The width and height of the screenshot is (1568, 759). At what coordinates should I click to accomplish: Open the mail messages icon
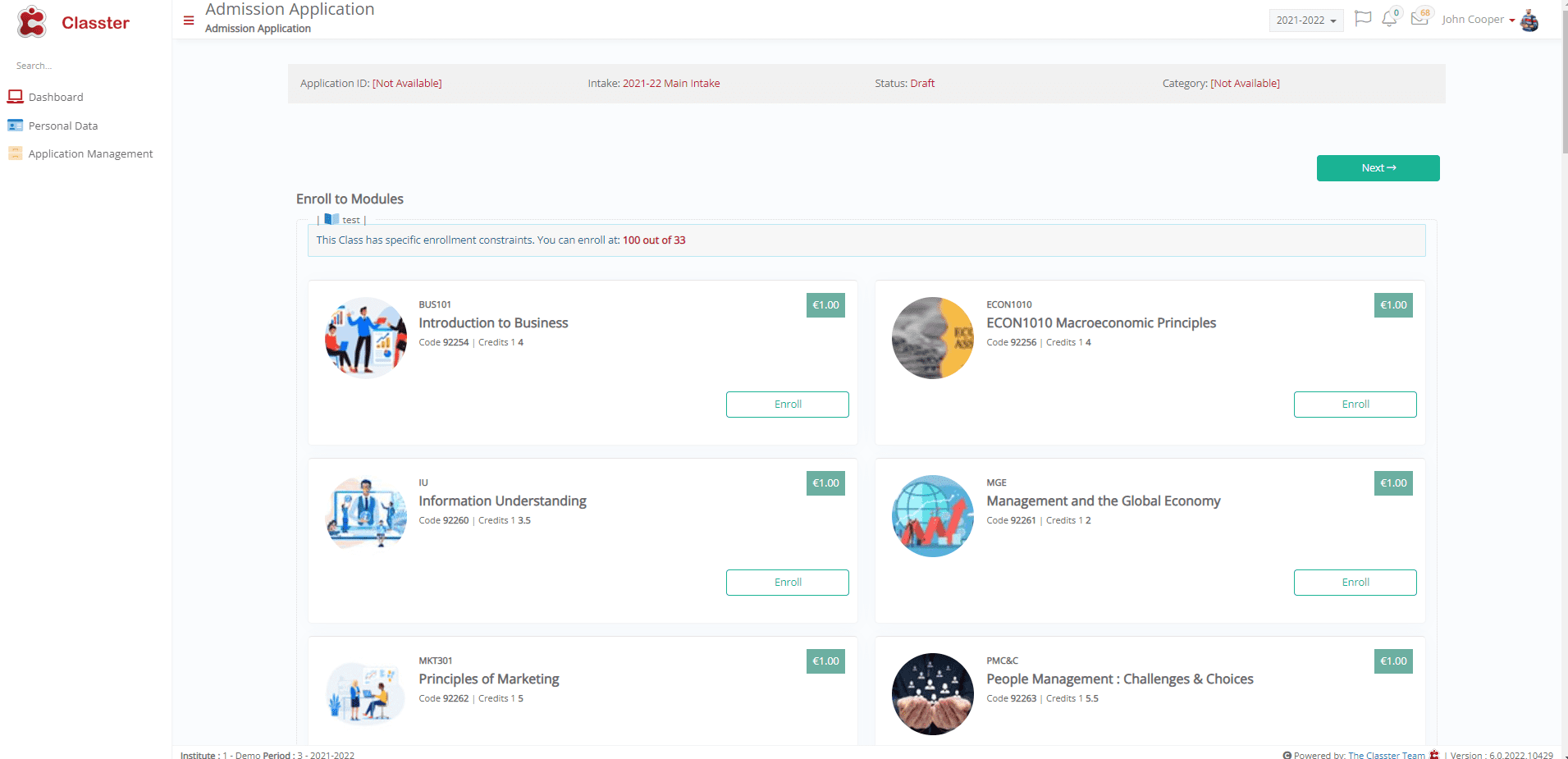(1419, 18)
